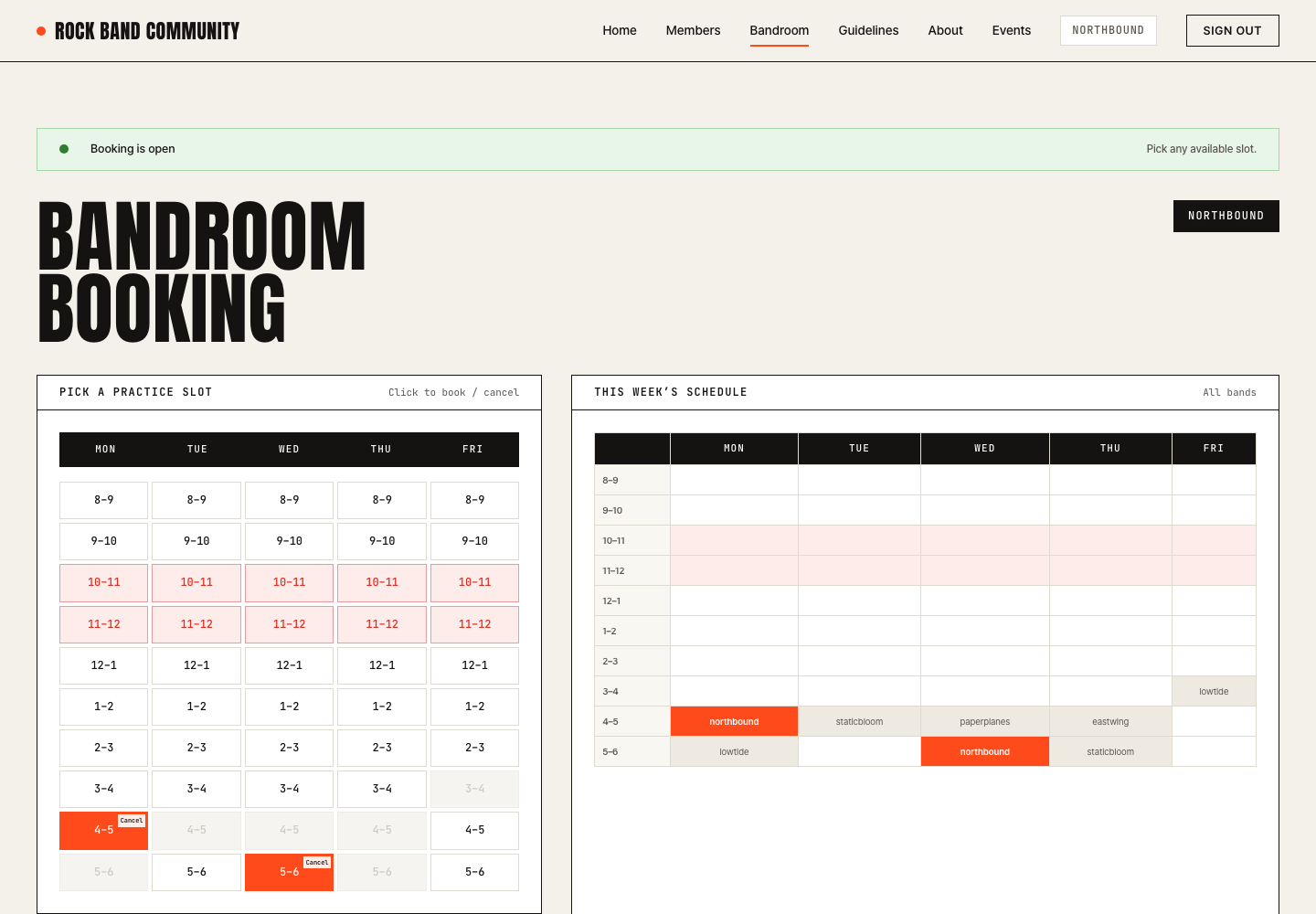
Task: Click the unavailable Friday 3-4 slot
Action: (475, 789)
